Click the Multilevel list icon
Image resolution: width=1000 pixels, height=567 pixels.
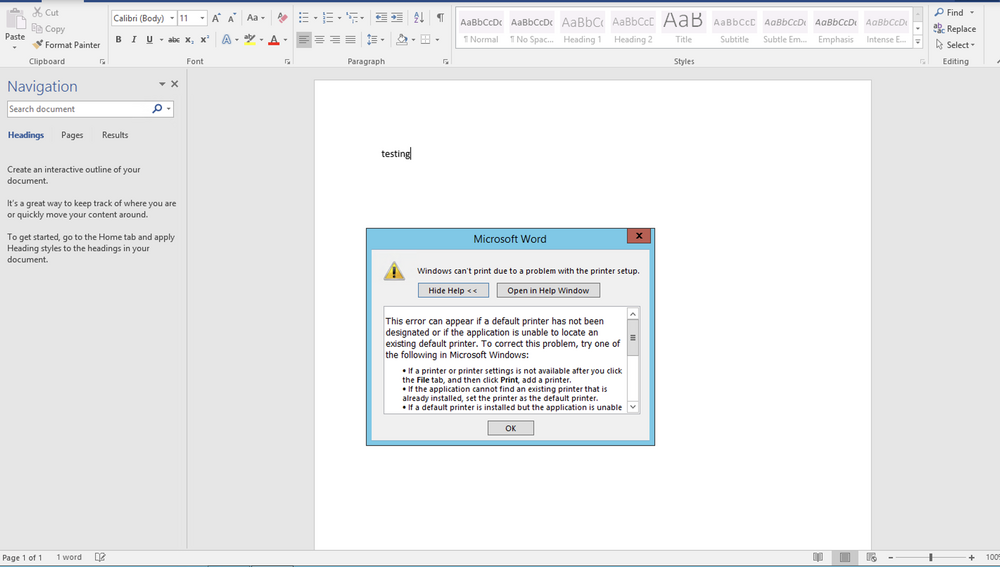pyautogui.click(x=351, y=18)
